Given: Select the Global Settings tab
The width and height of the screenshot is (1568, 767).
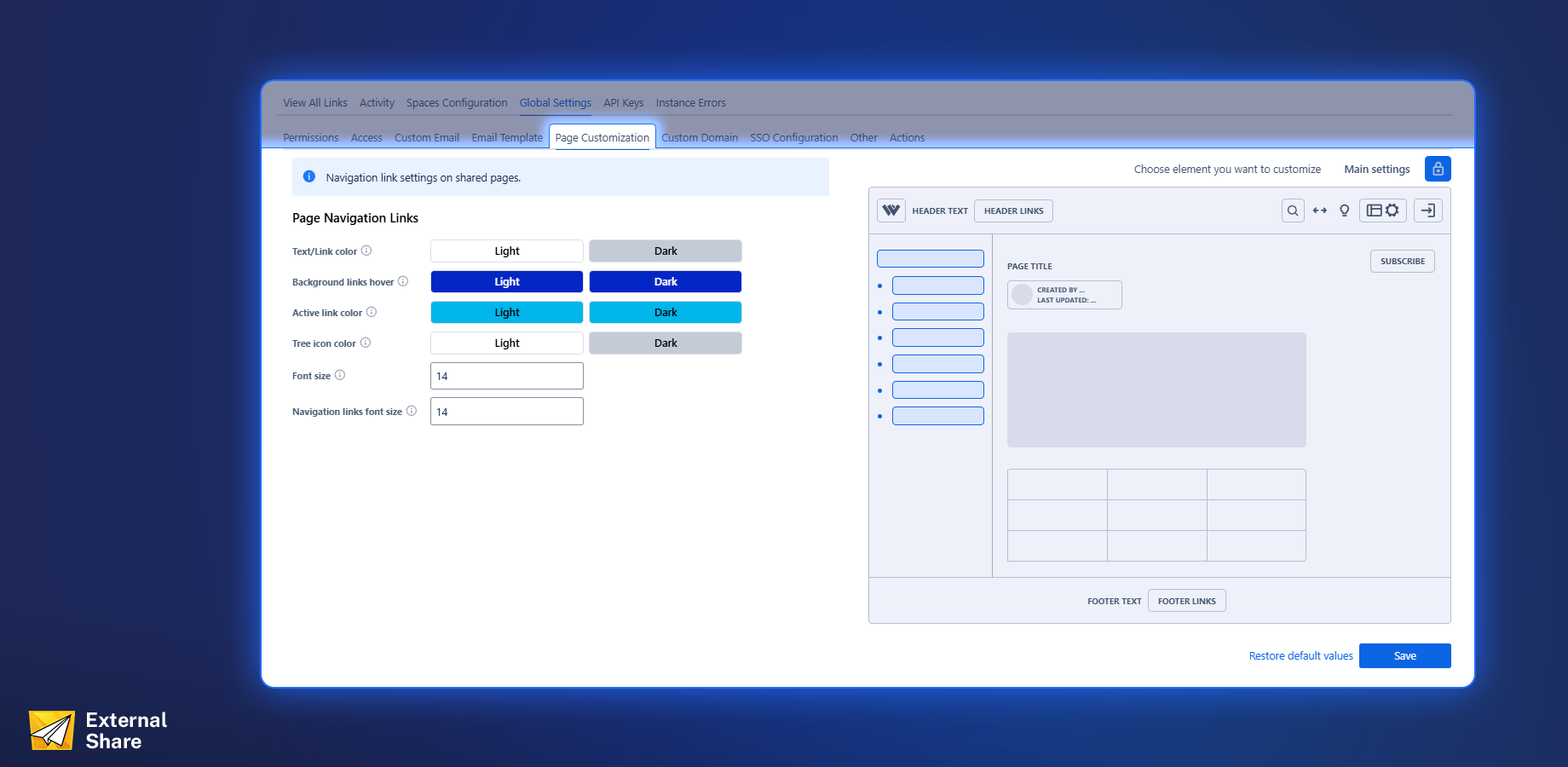Looking at the screenshot, I should click(556, 102).
